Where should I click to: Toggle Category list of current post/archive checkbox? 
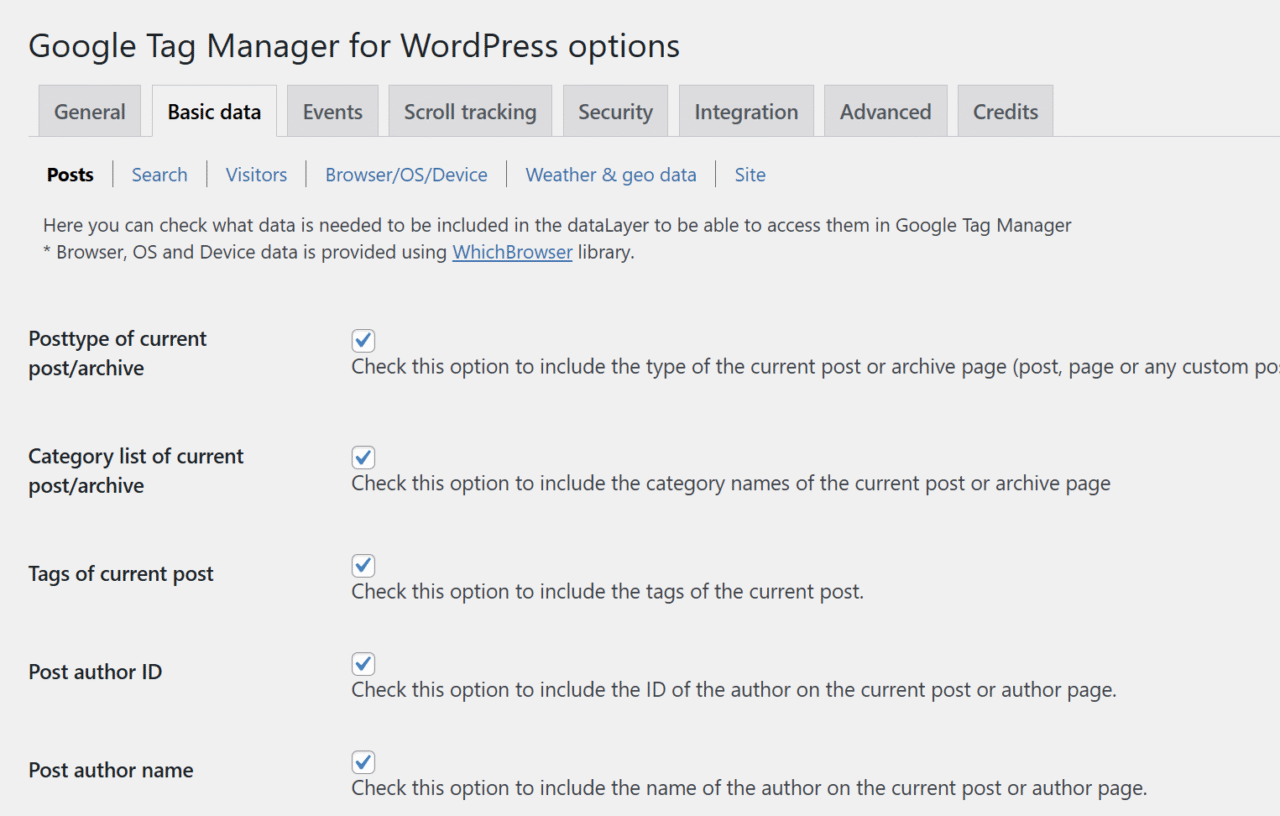click(363, 457)
